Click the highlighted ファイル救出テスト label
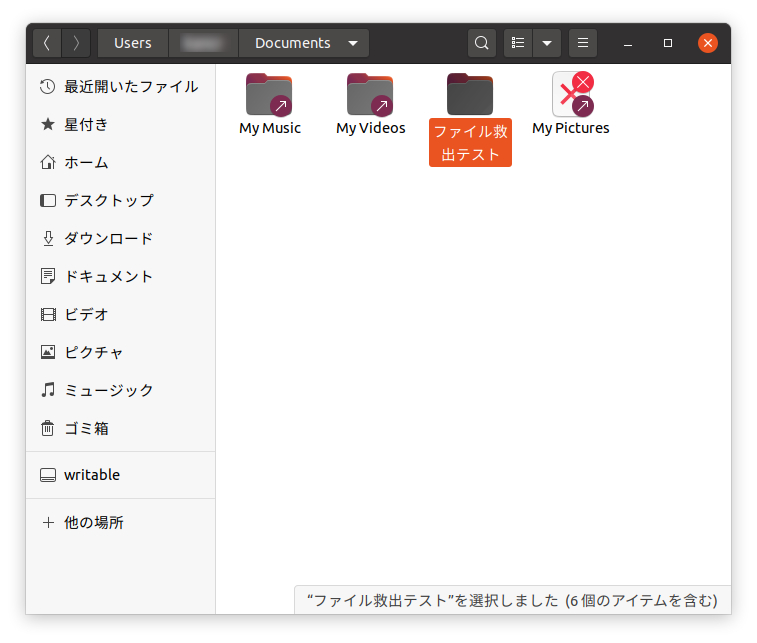Screen dimensions: 757x643 click(x=470, y=142)
